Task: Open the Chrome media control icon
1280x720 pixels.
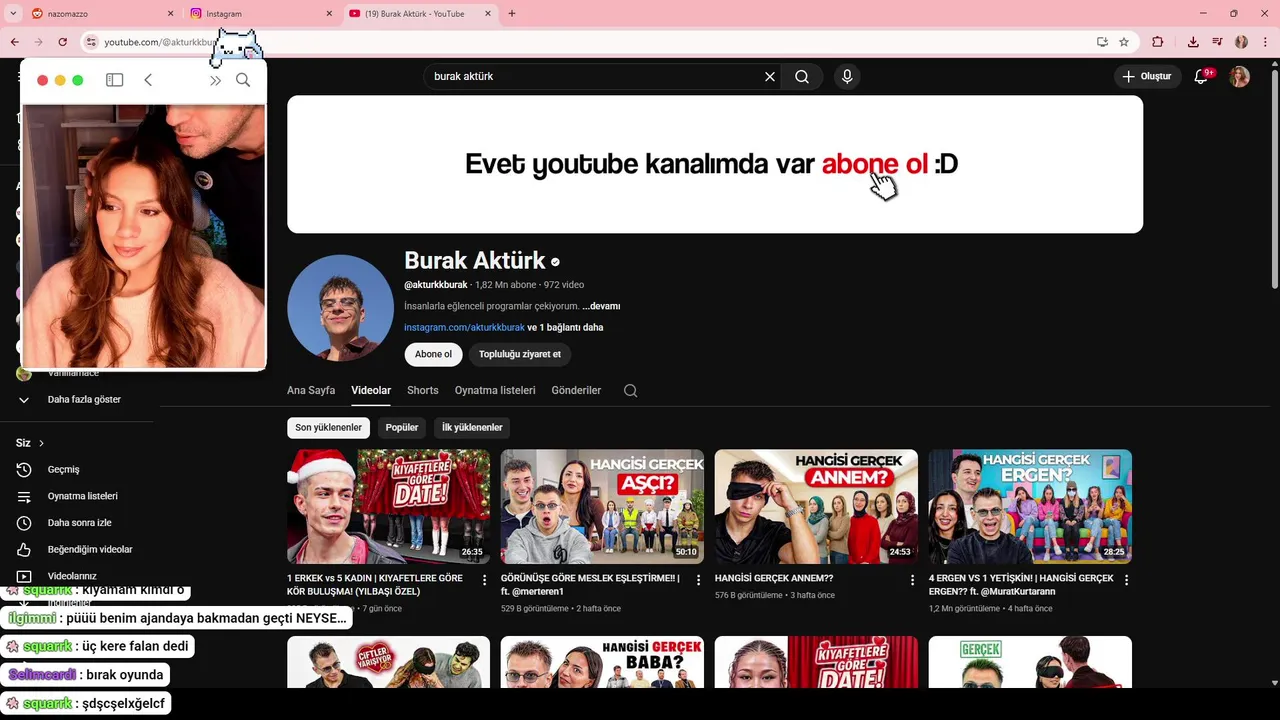Action: (x=1217, y=42)
